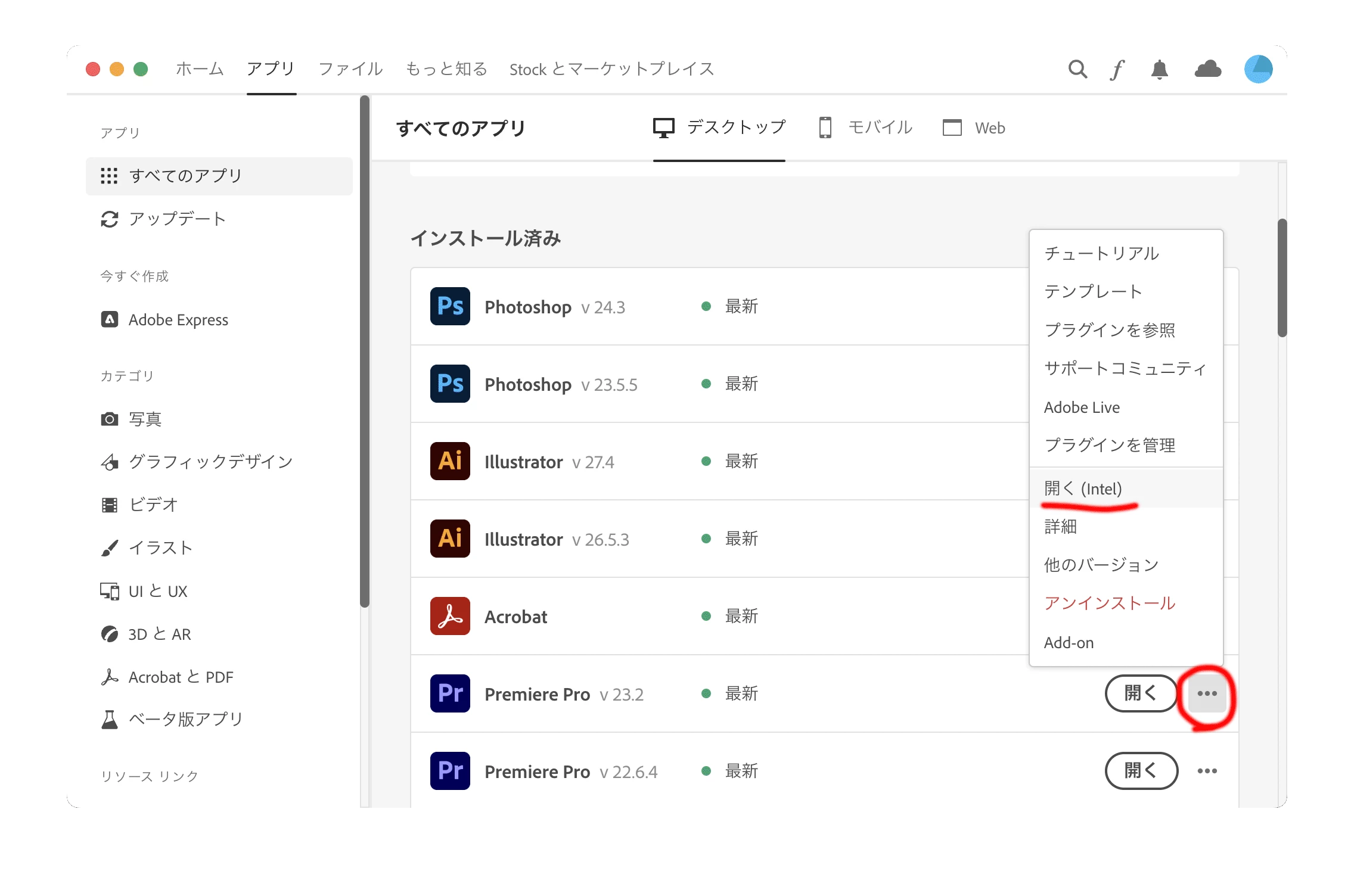Select 他のバージョン menu entry
The image size is (1354, 896).
(x=1101, y=565)
